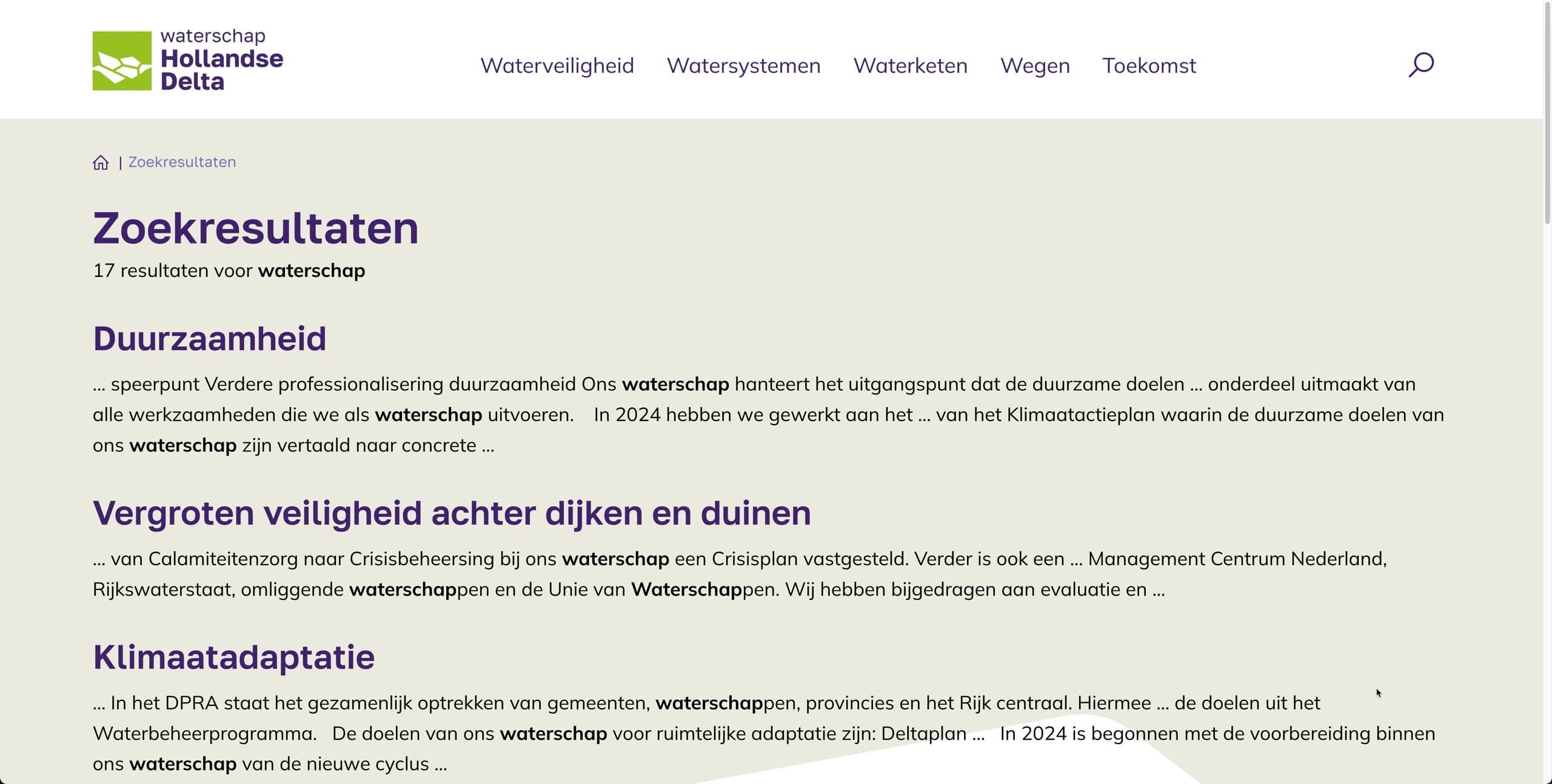
Task: Click the Duurzaamheid result snippet text
Action: (x=768, y=414)
